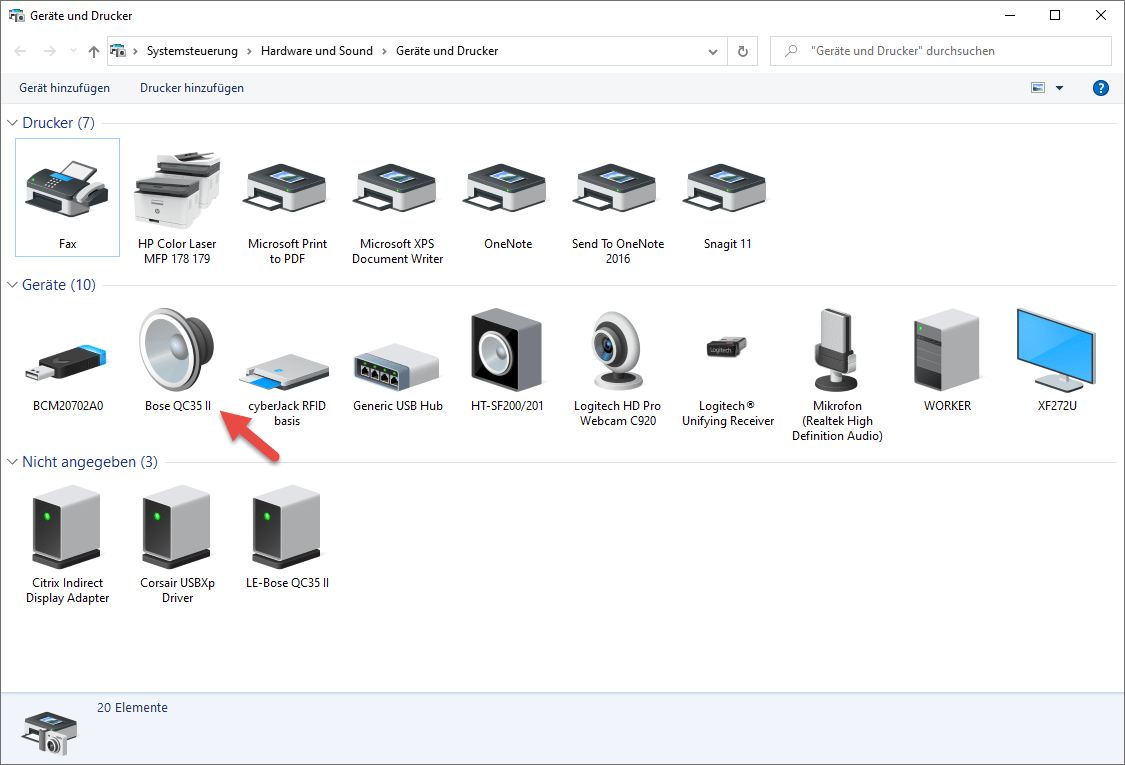Screen dimensions: 1125x765
Task: Click the control panel icon in address bar
Action: pos(118,51)
